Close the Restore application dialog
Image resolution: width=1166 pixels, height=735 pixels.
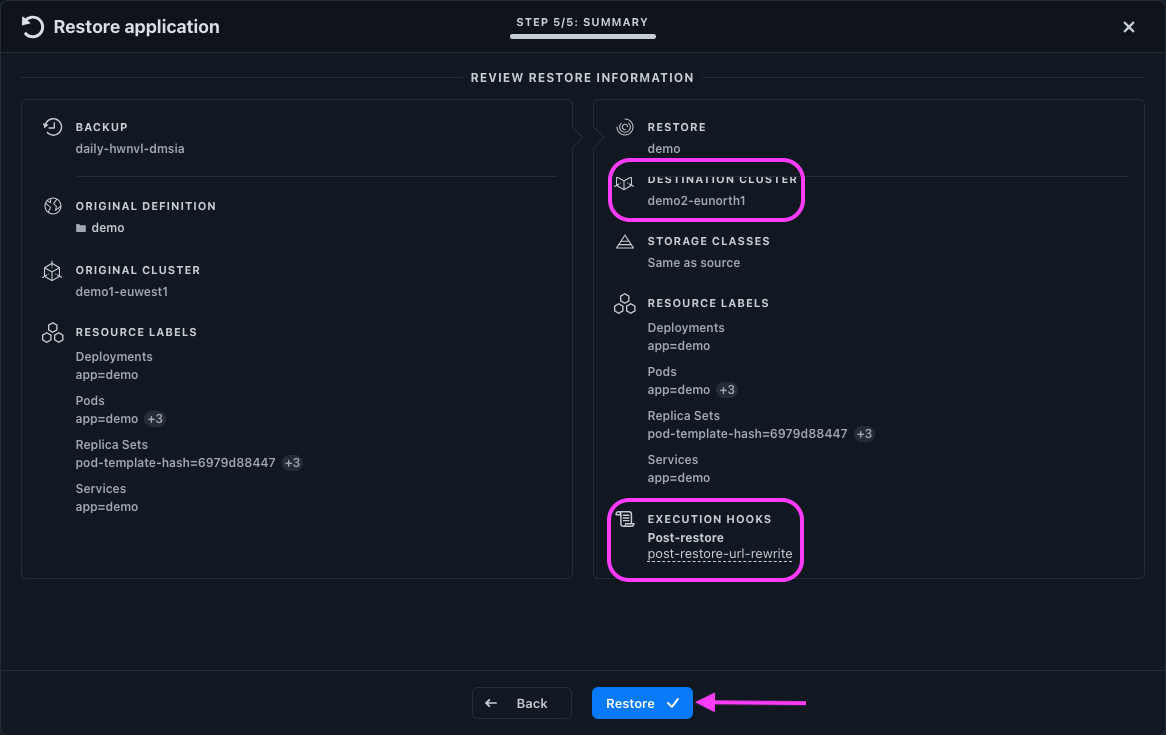1129,27
